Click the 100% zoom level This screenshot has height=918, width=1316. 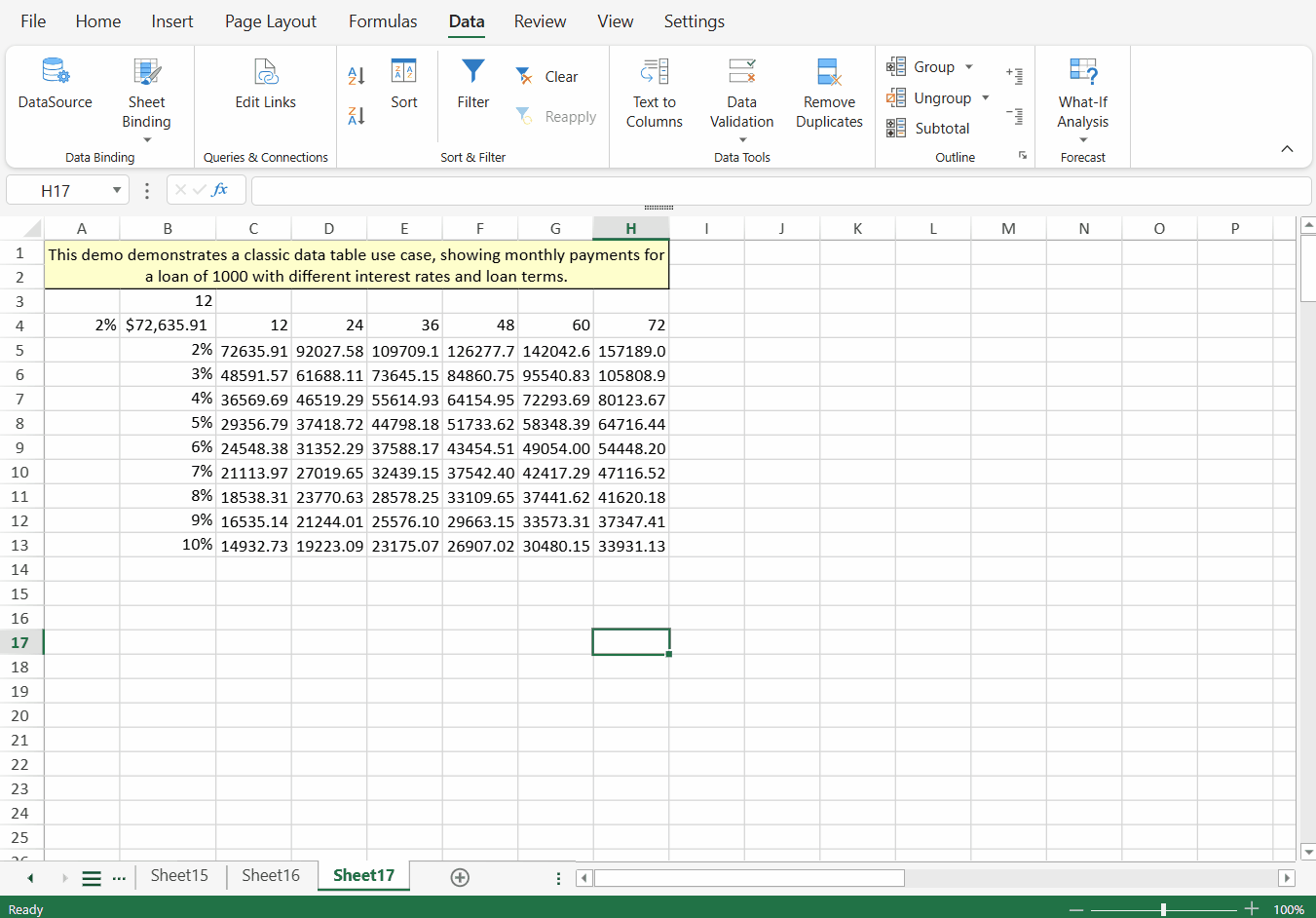coord(1289,909)
